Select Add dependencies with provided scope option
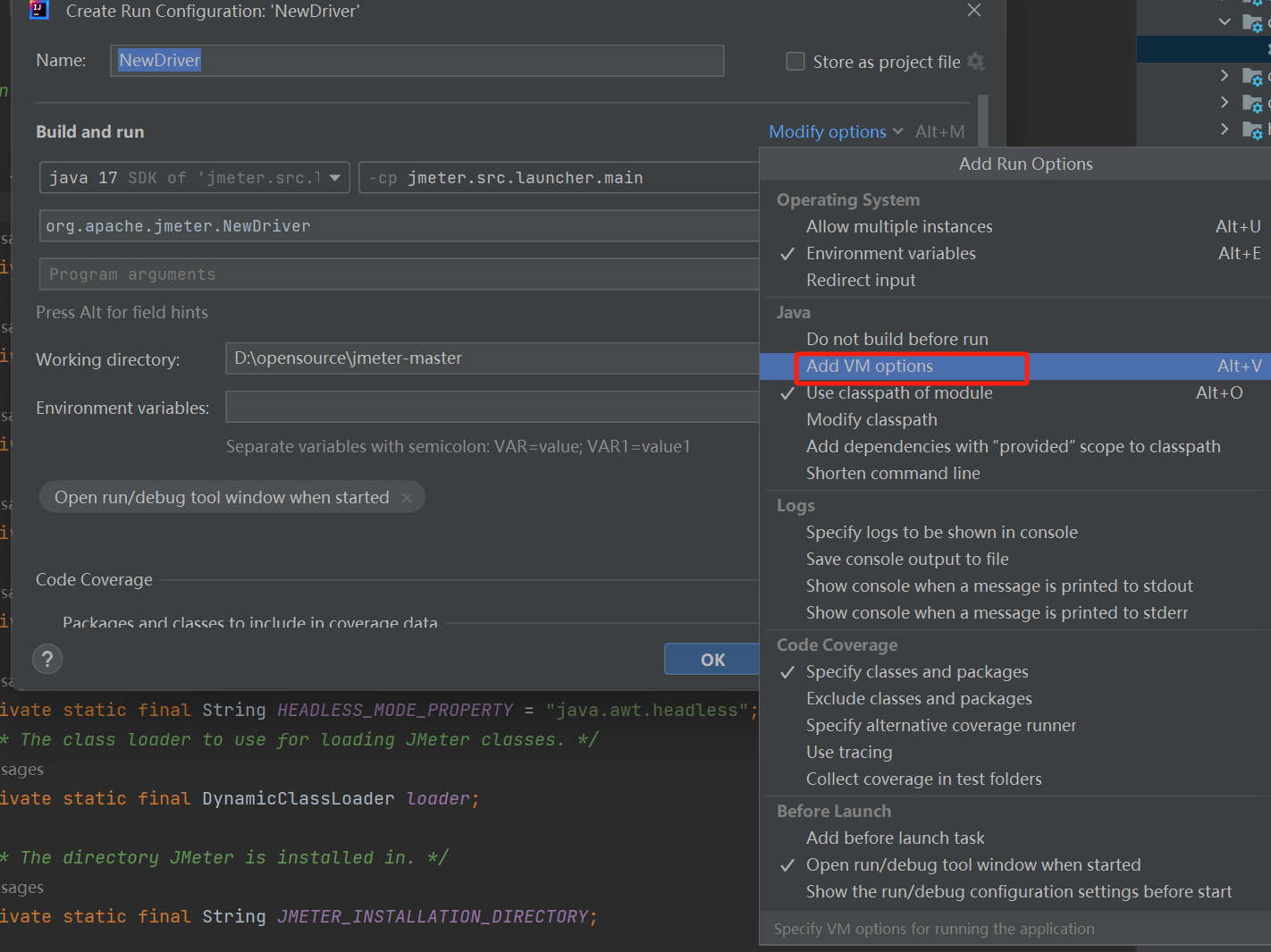 point(1014,447)
